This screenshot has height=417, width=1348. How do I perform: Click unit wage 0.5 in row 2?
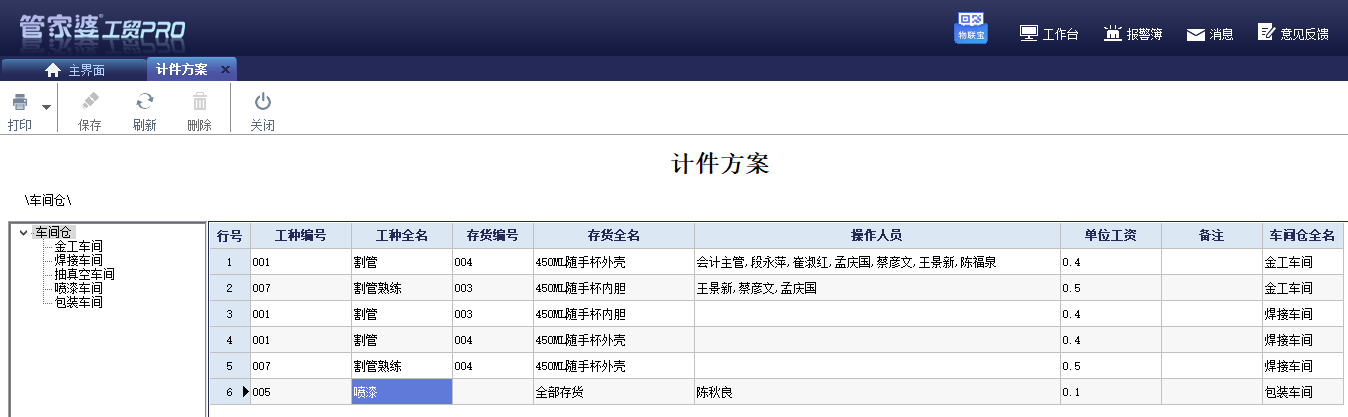tap(1110, 288)
